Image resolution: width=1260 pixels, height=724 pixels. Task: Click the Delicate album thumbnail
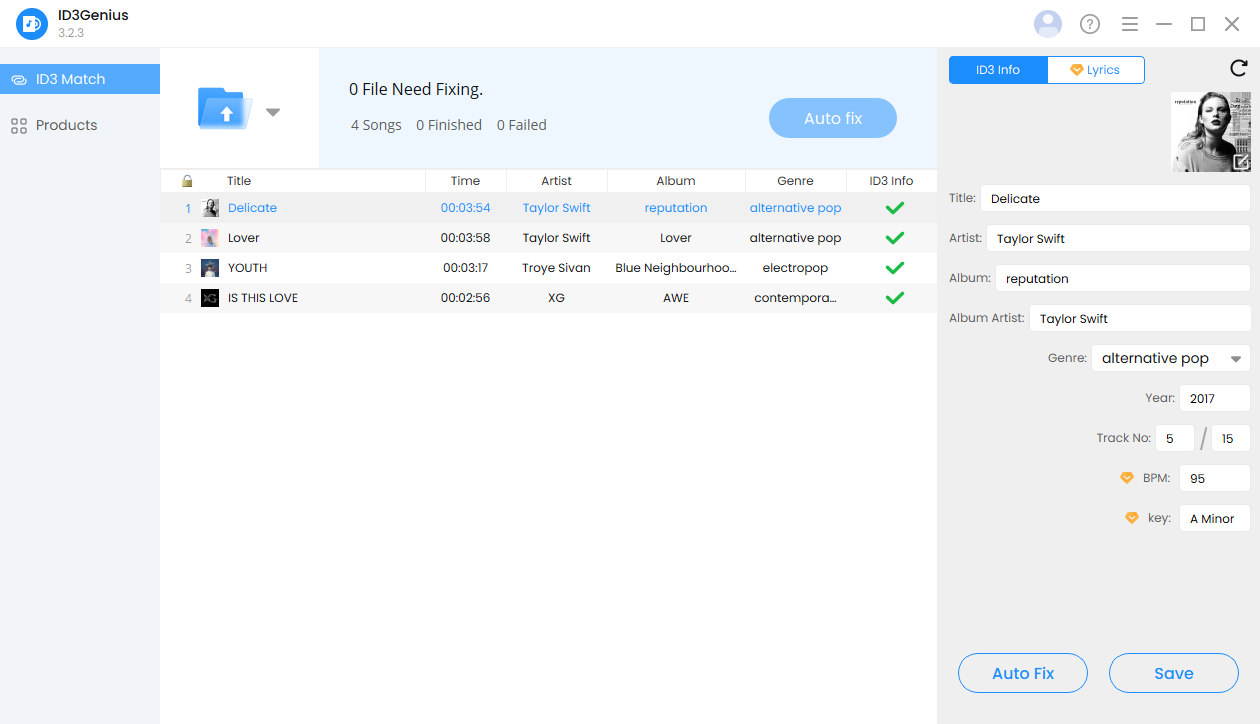click(x=210, y=208)
